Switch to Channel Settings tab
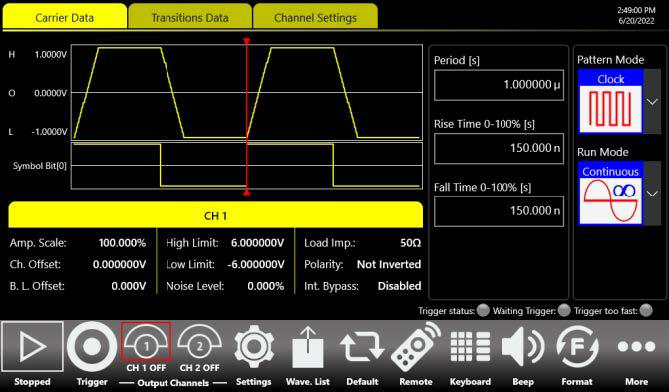Image resolution: width=669 pixels, height=392 pixels. coord(315,17)
